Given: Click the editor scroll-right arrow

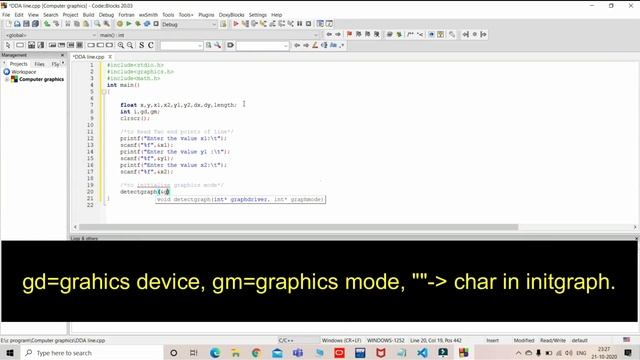Looking at the screenshot, I should 635,227.
